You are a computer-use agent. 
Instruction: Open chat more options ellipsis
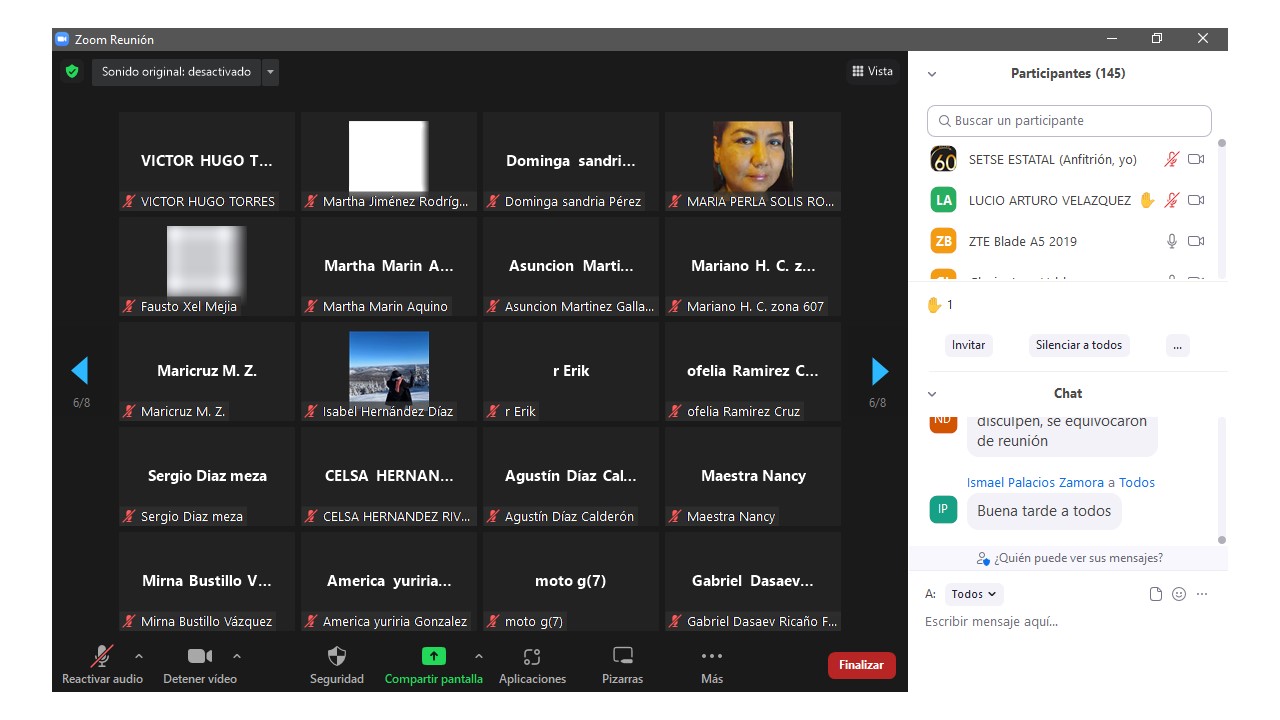pyautogui.click(x=1202, y=594)
